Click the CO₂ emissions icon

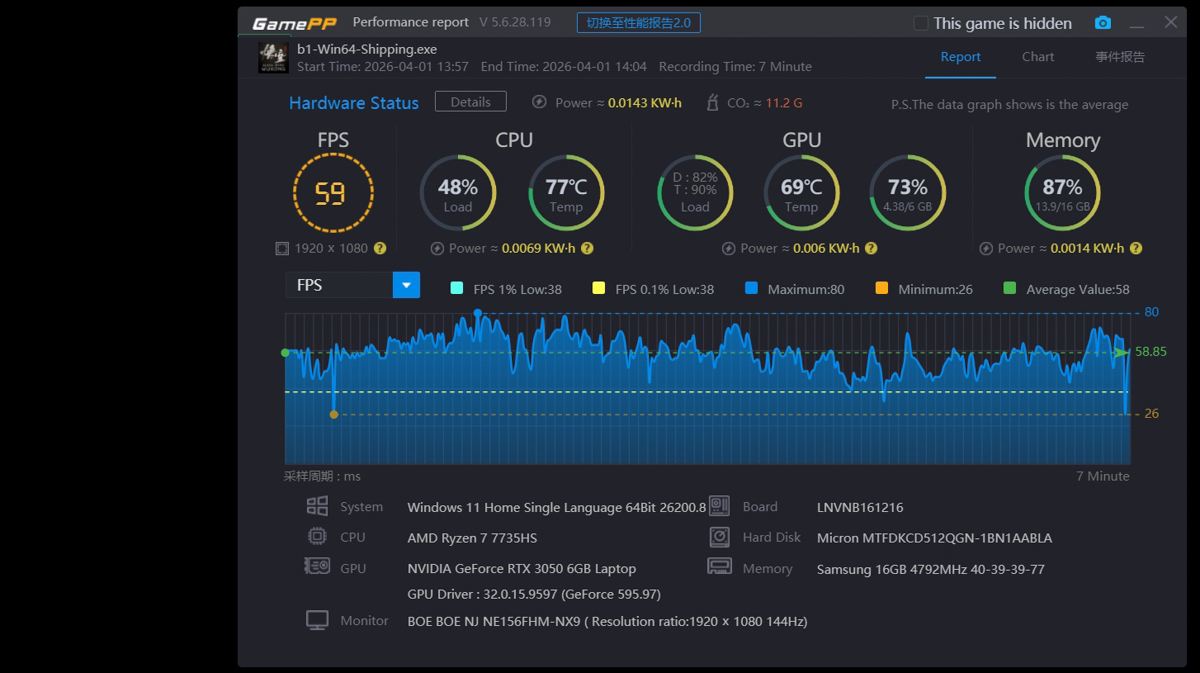[x=712, y=102]
